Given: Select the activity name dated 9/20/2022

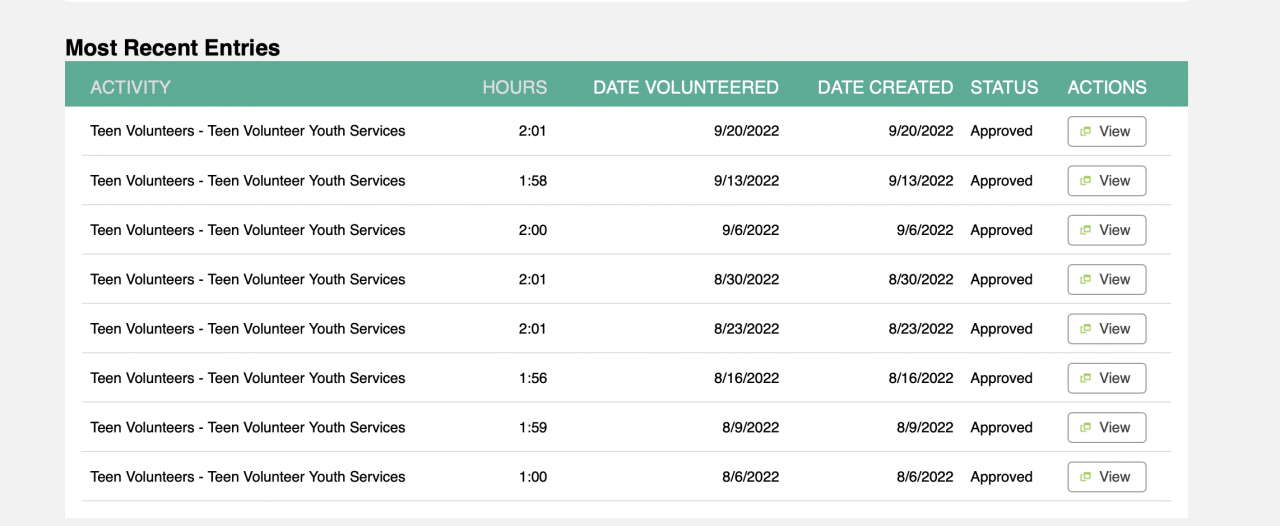Looking at the screenshot, I should [248, 131].
